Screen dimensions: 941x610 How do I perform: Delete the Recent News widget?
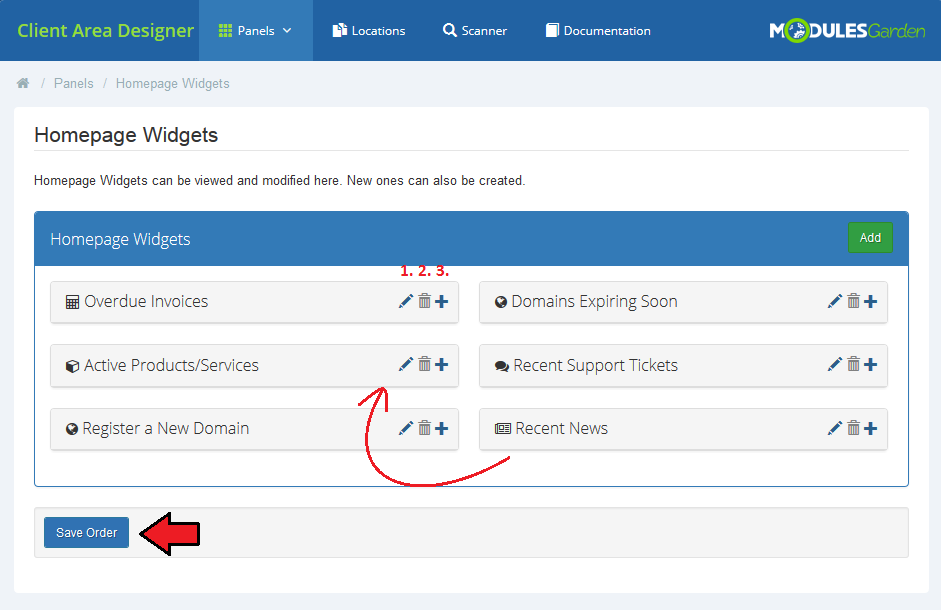(853, 427)
